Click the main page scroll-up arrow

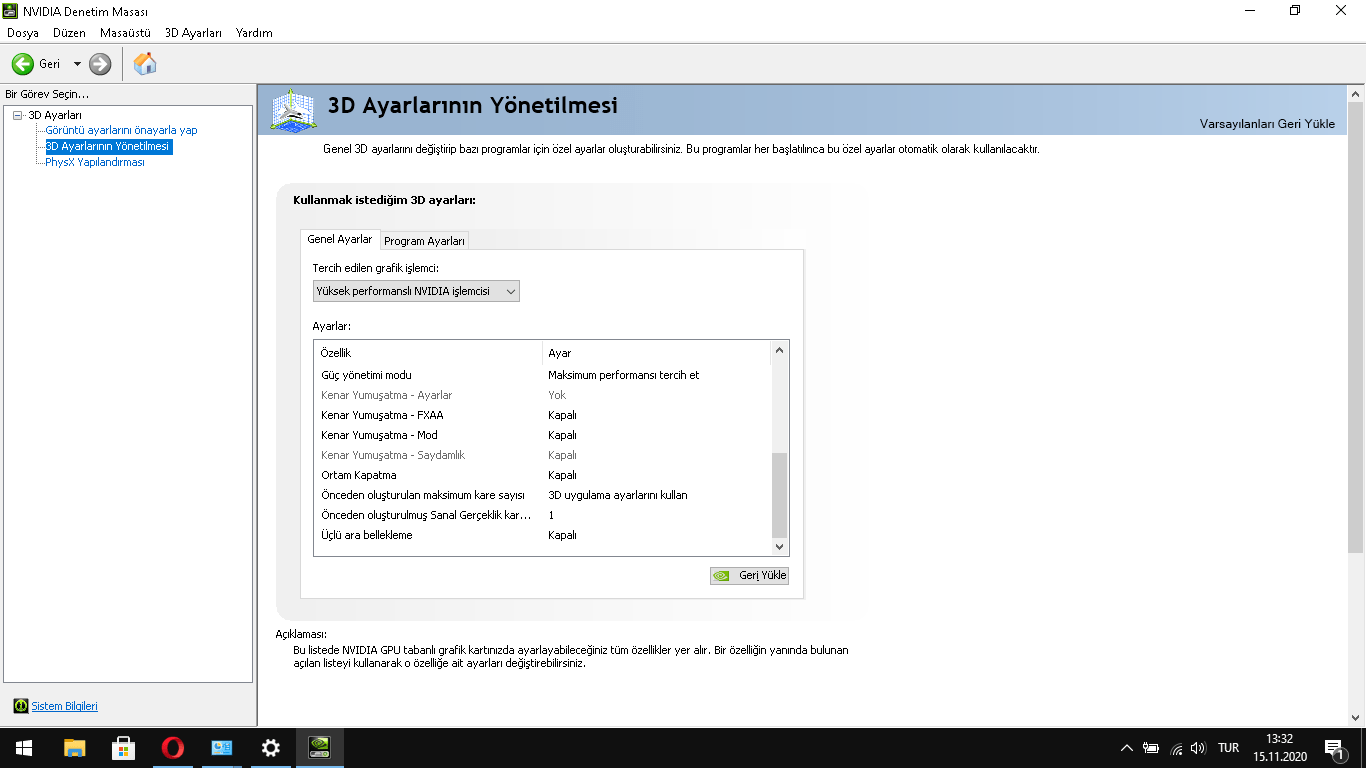tap(1356, 94)
